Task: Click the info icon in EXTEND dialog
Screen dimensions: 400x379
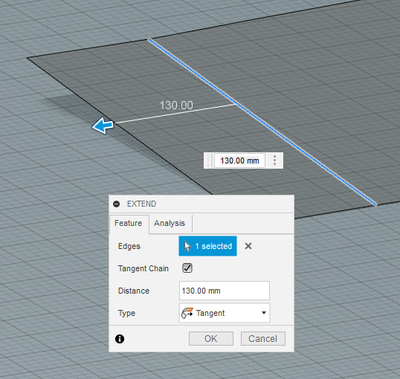Action: [x=120, y=339]
